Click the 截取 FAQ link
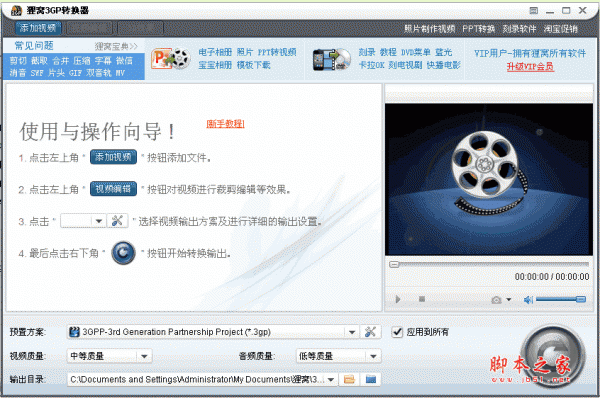 39,60
